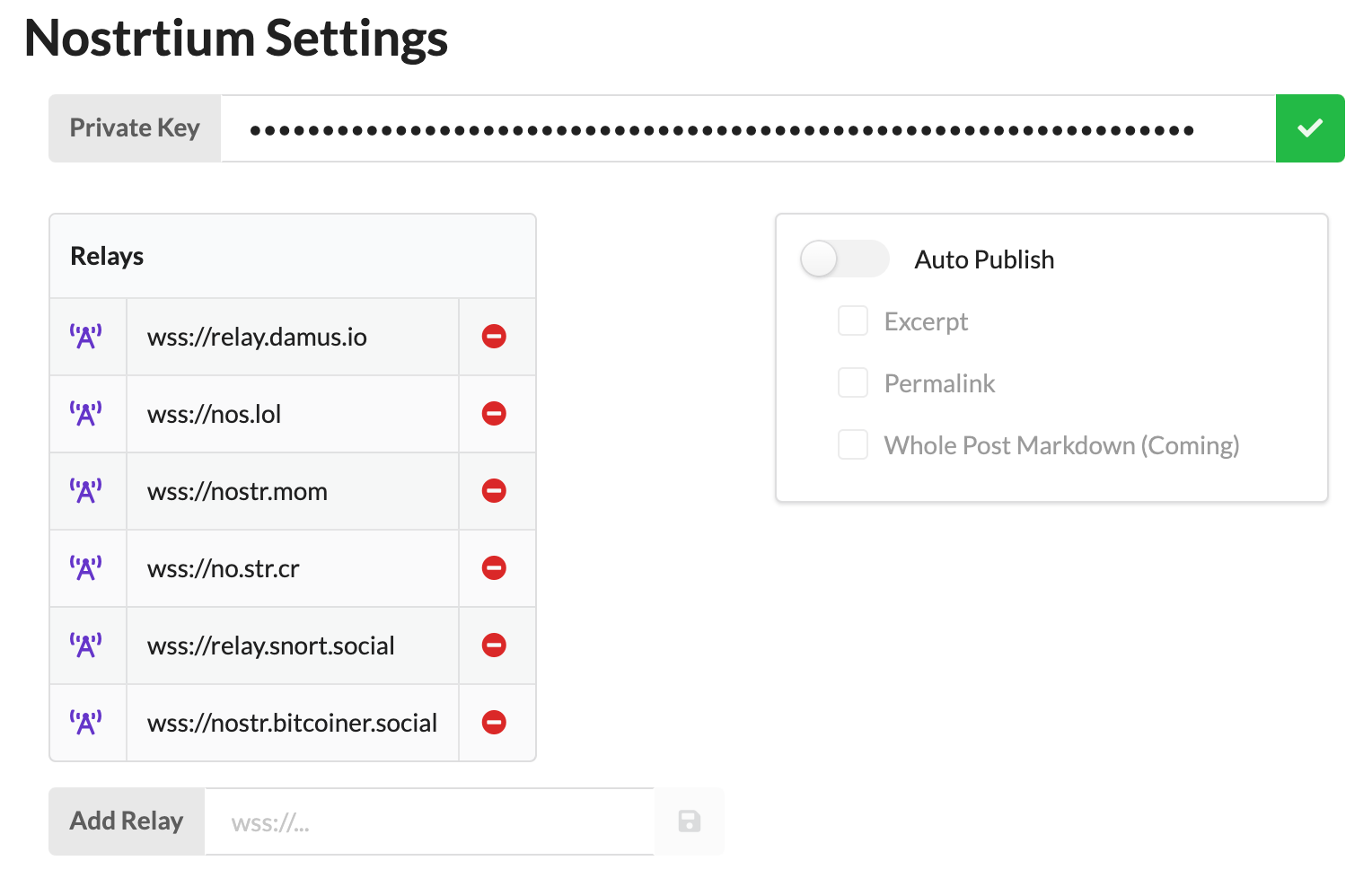Click the antenna icon beside nostr.bitcoiner.social
The image size is (1372, 887).
tap(86, 723)
